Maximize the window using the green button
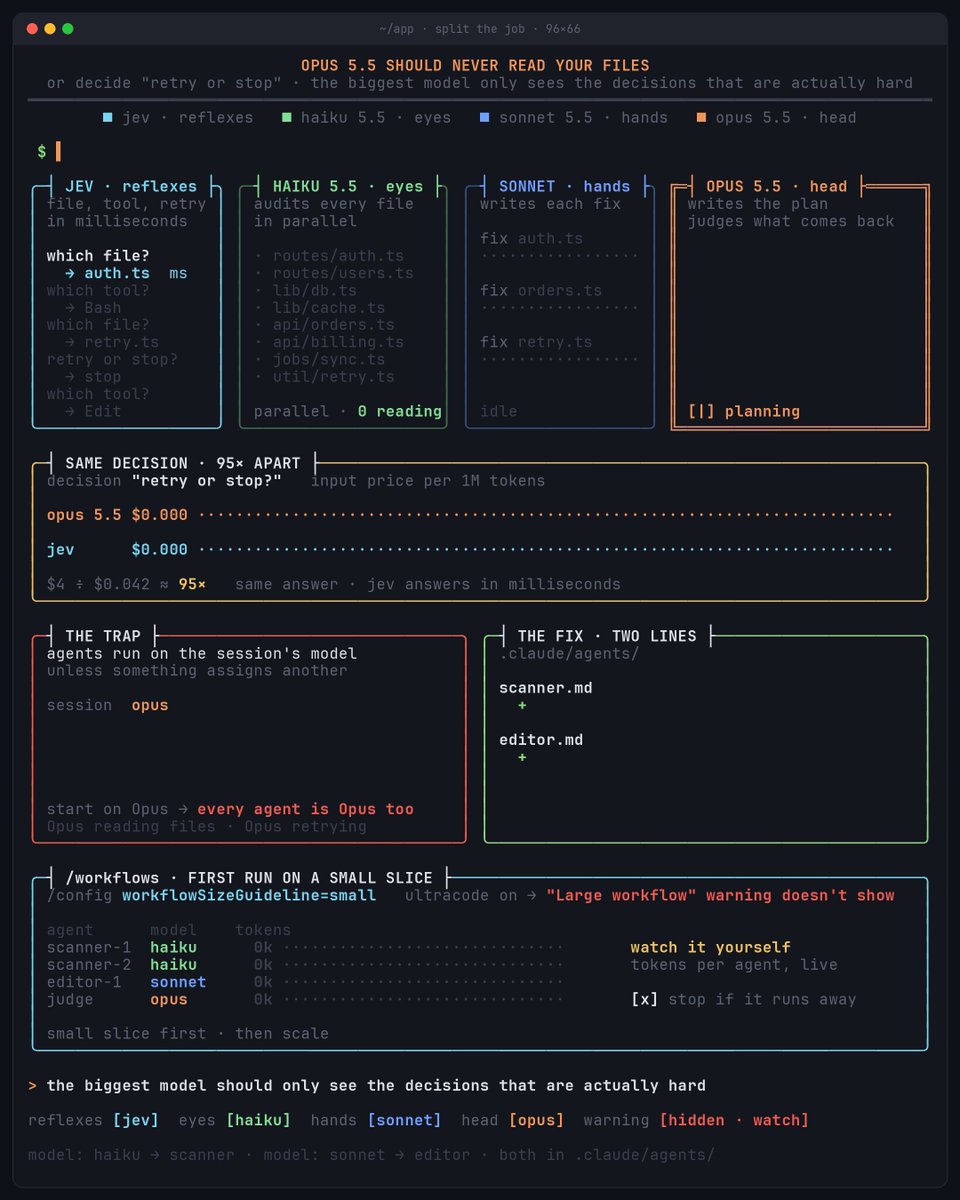Image resolution: width=960 pixels, height=1200 pixels. (68, 29)
